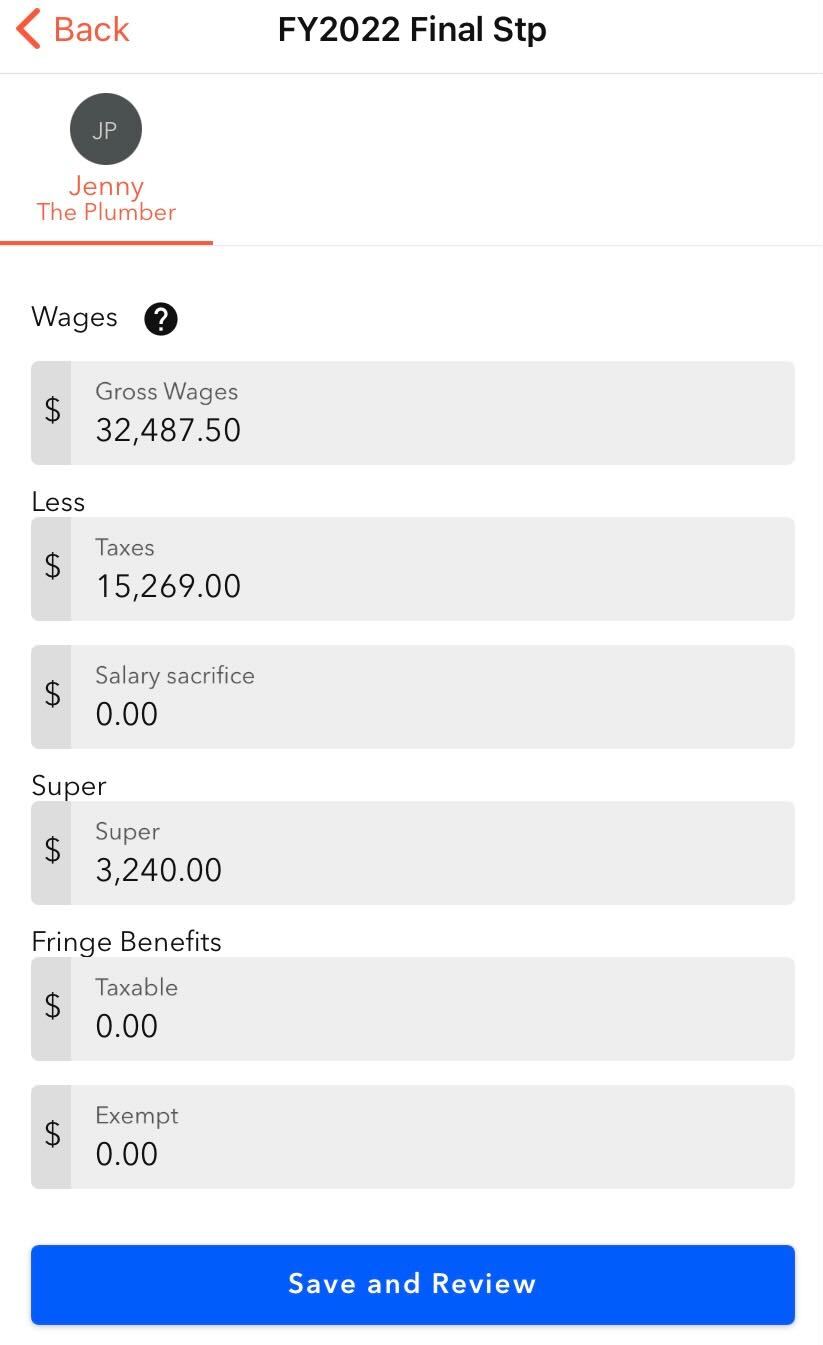
Task: Click the dollar sign beside Taxable
Action: (x=52, y=1008)
